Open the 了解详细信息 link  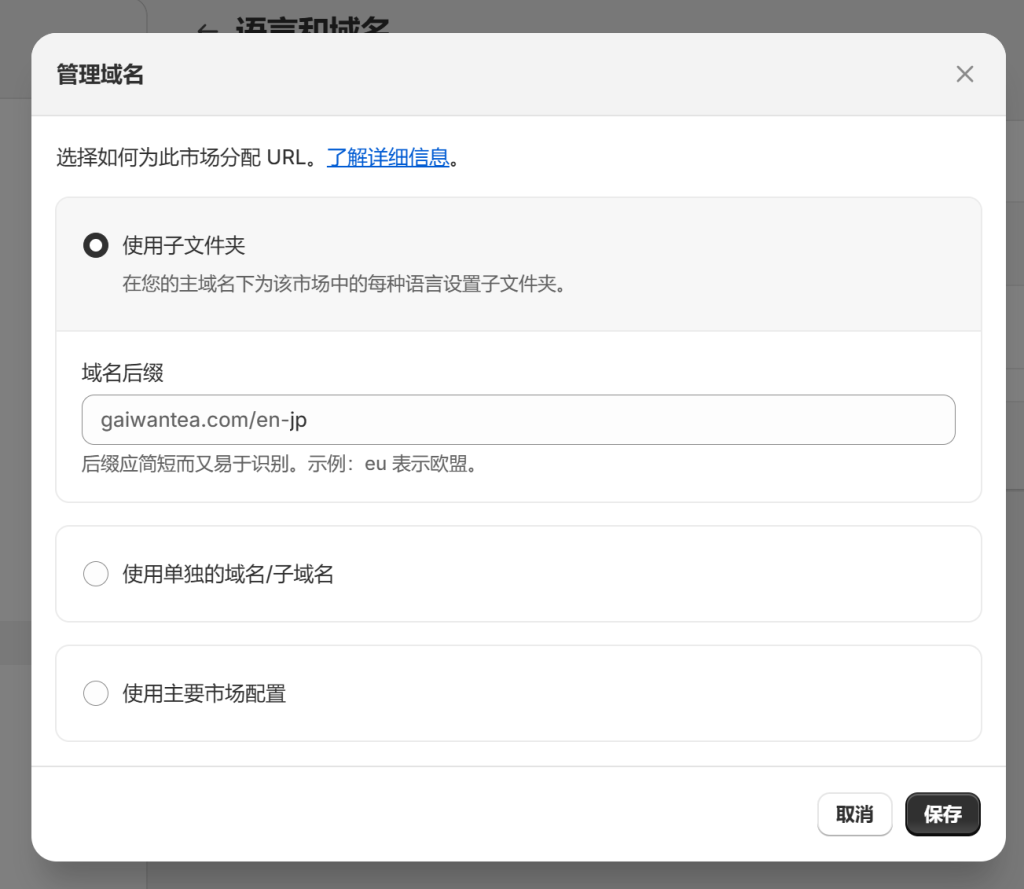[x=389, y=157]
